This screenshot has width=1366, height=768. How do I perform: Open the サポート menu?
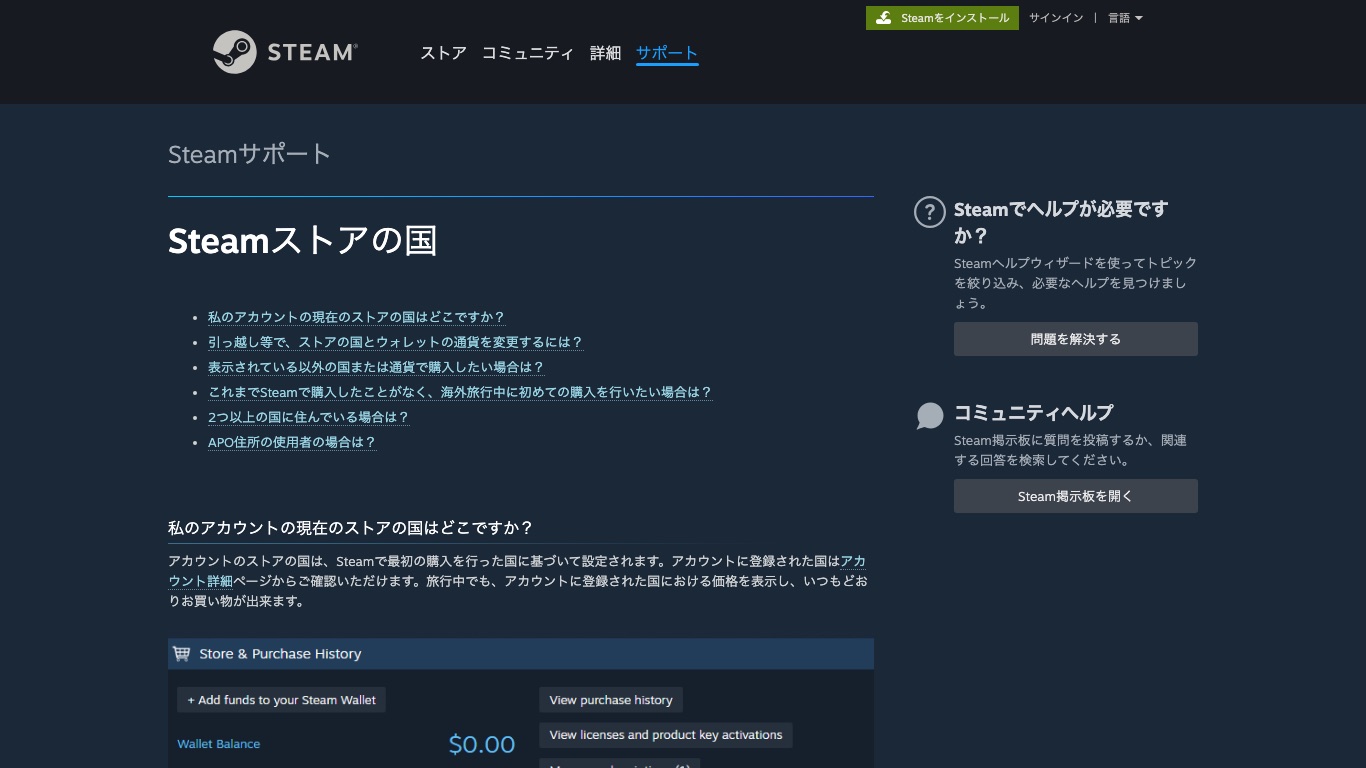point(667,53)
